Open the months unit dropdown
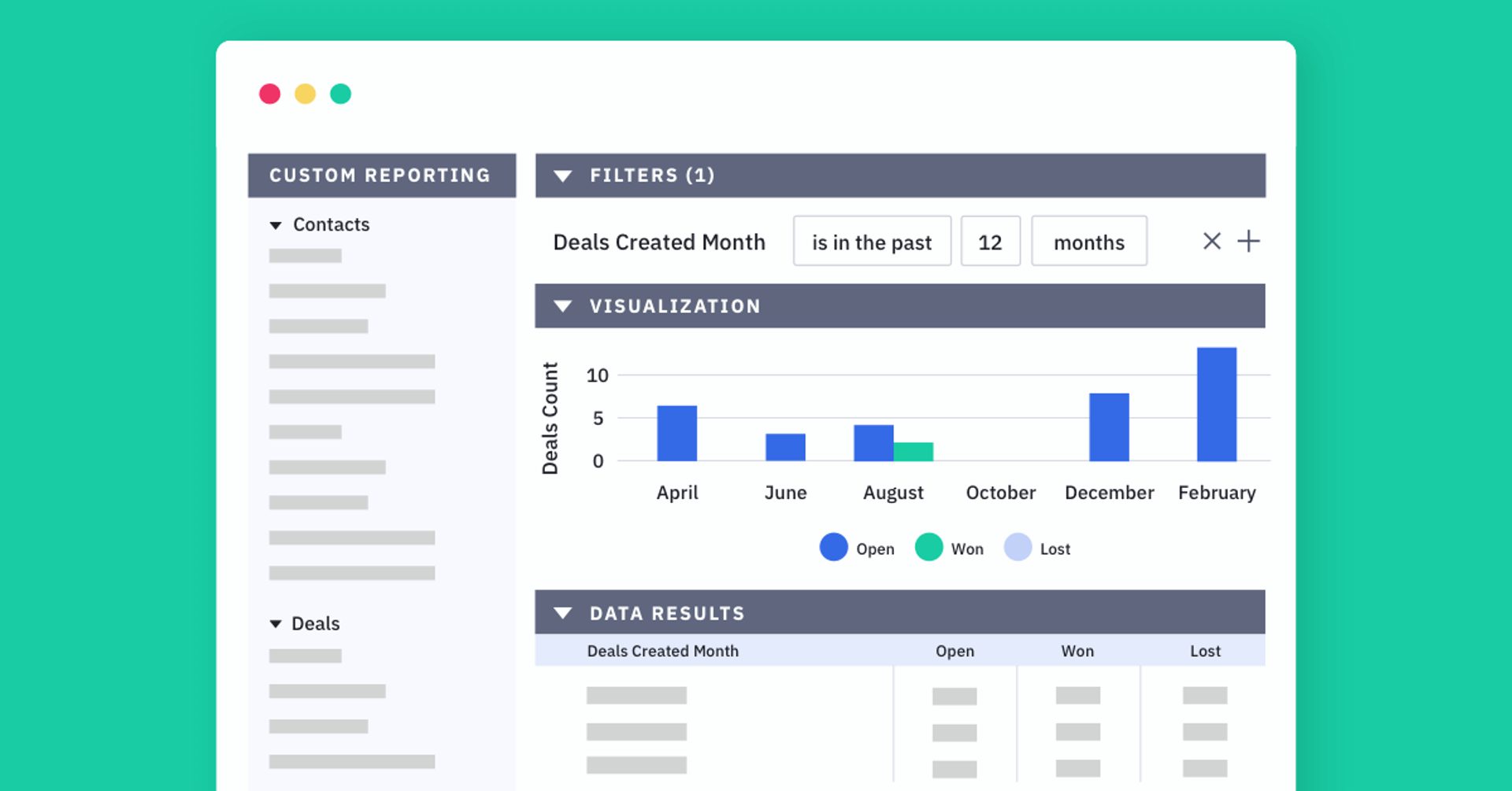 click(1088, 242)
